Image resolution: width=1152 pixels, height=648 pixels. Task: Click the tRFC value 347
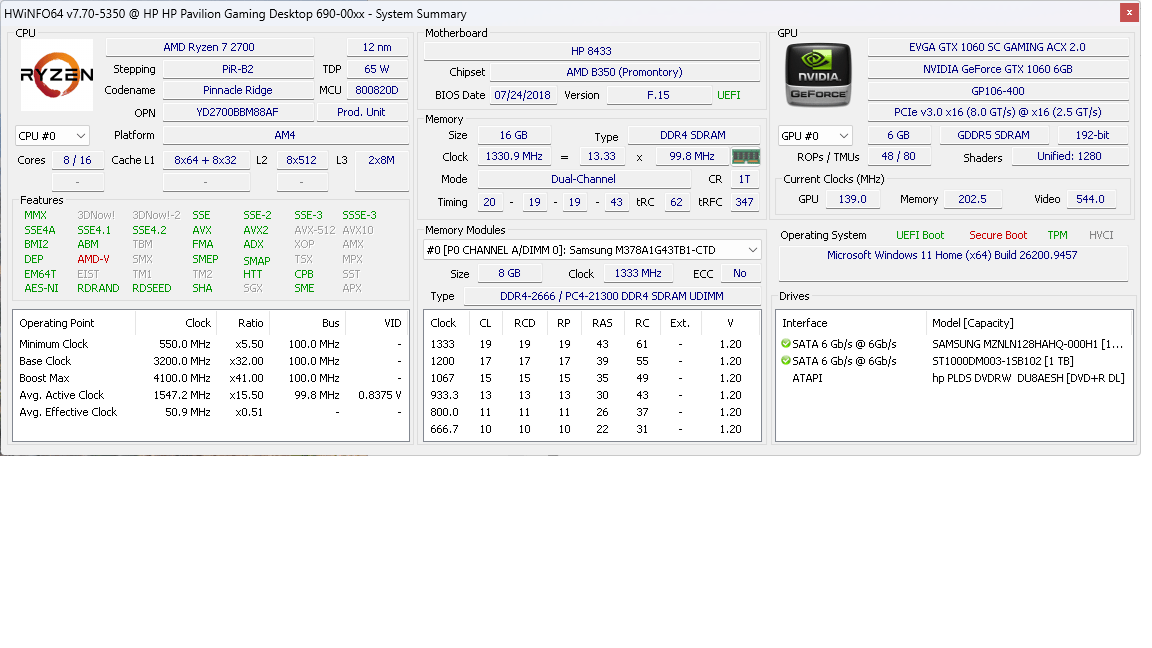[x=745, y=202]
